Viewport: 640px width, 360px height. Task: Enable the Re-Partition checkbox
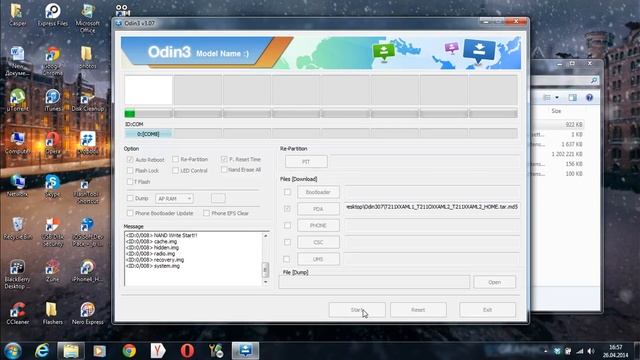pos(176,159)
